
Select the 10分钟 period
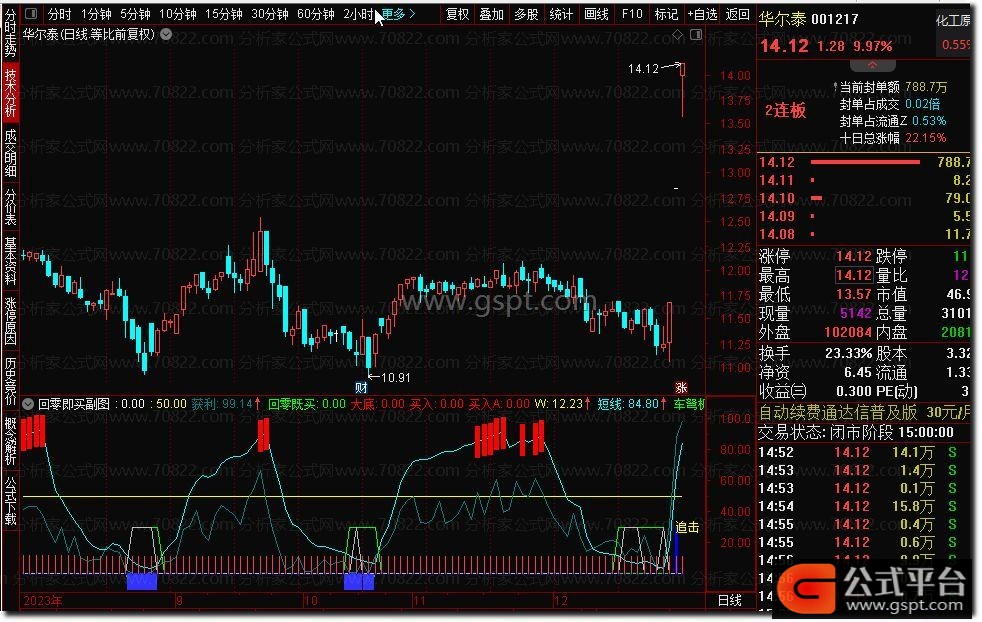[178, 14]
